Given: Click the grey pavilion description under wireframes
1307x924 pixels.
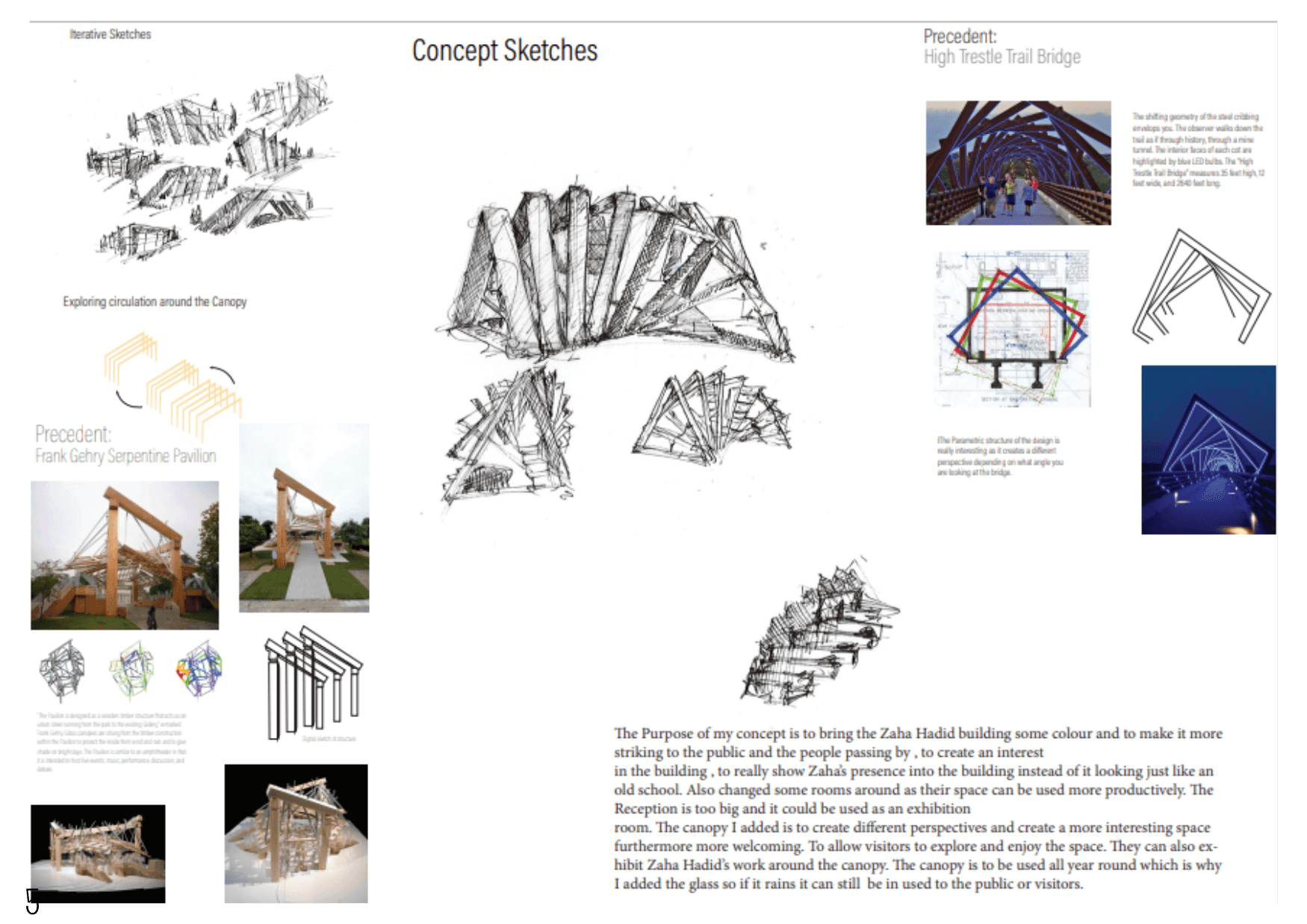Looking at the screenshot, I should coord(111,742).
